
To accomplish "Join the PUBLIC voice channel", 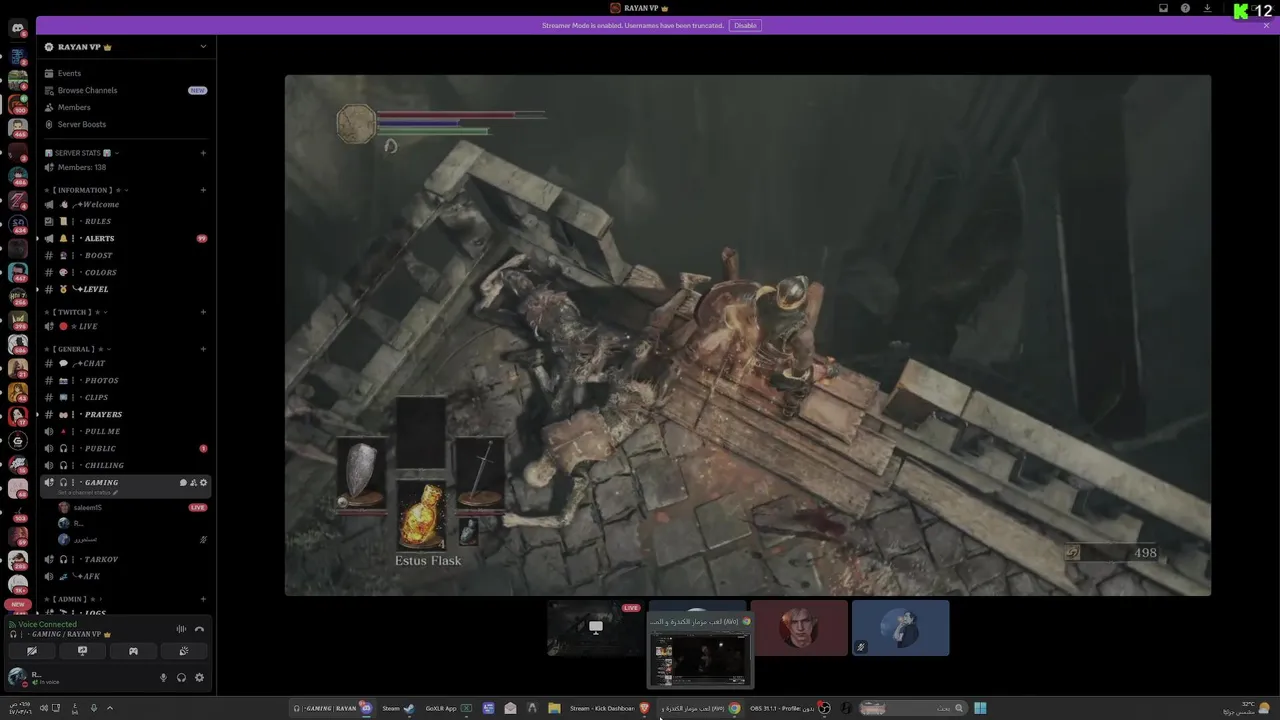I will coord(125,448).
